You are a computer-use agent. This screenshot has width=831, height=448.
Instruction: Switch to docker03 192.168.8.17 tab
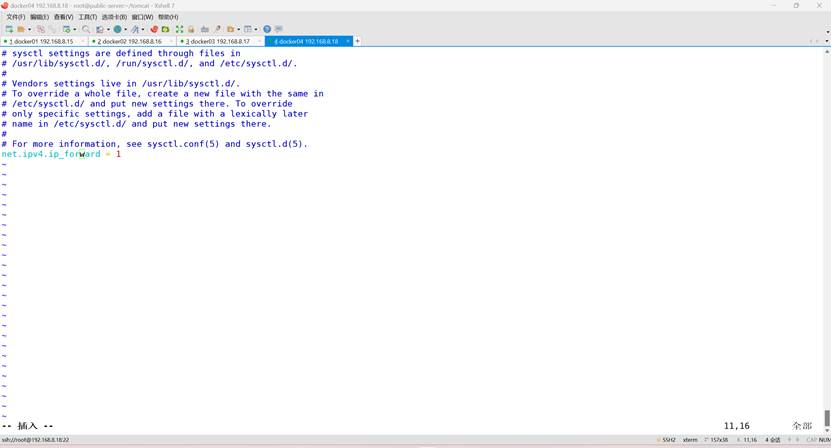point(220,41)
